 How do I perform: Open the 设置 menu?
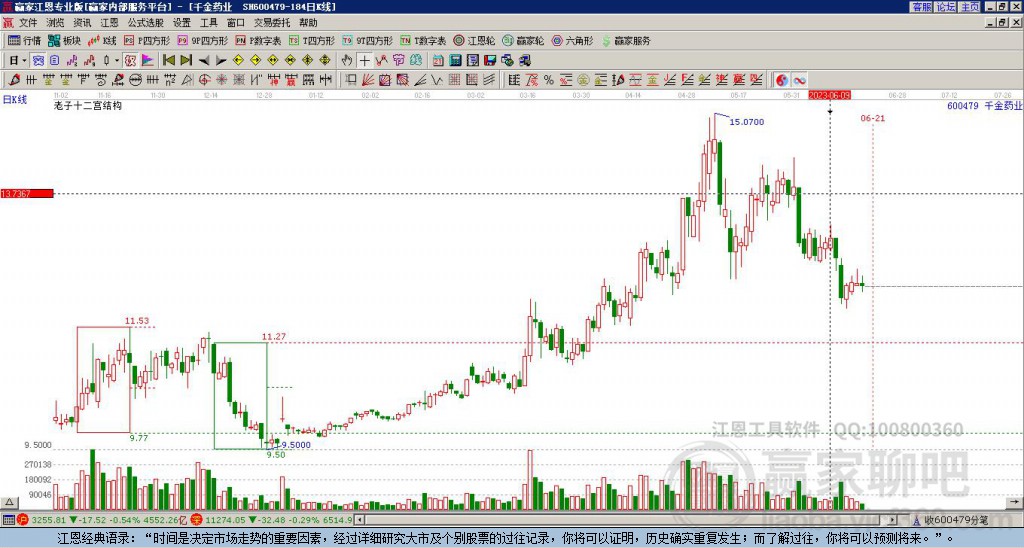pyautogui.click(x=182, y=23)
